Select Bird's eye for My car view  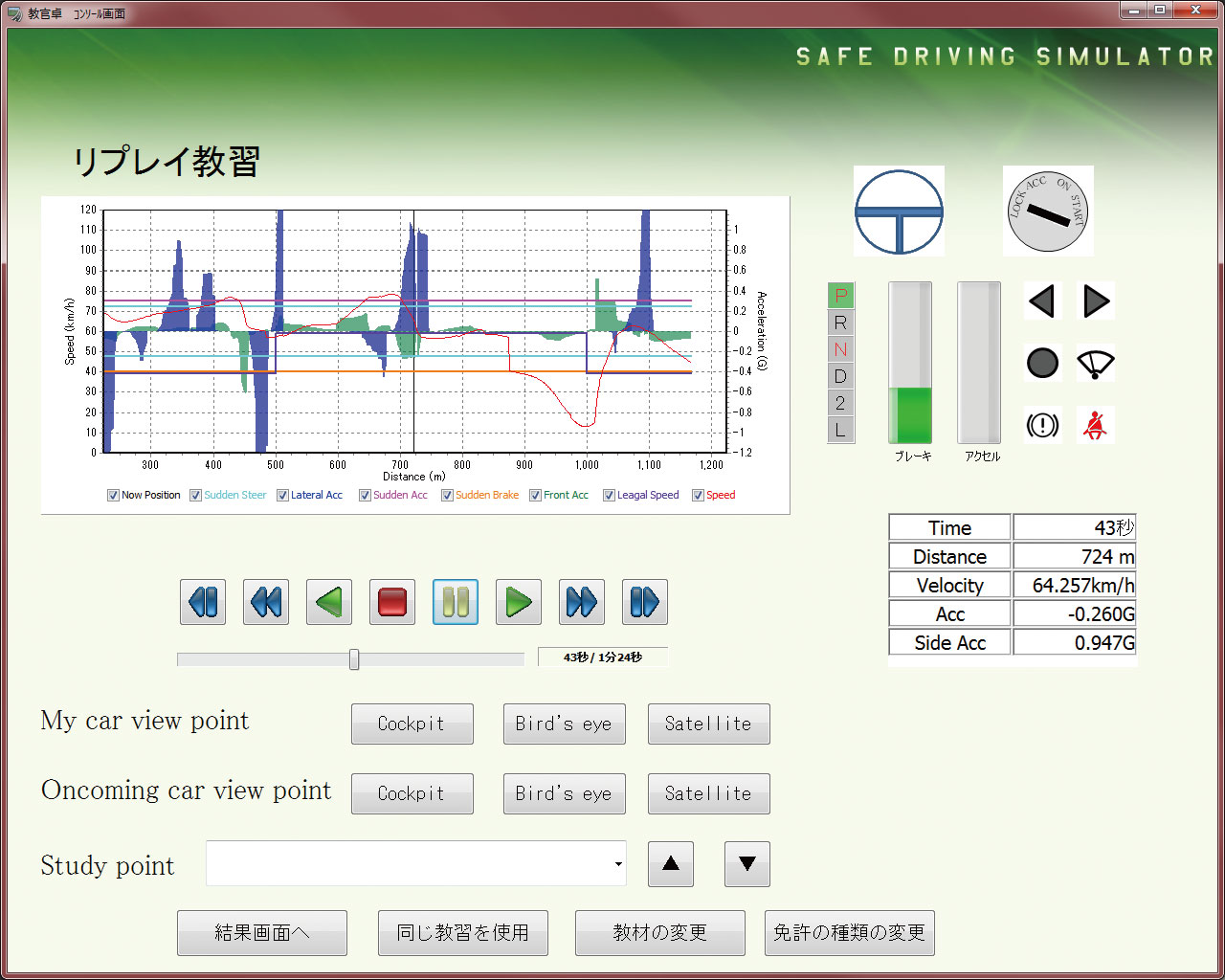pos(564,724)
